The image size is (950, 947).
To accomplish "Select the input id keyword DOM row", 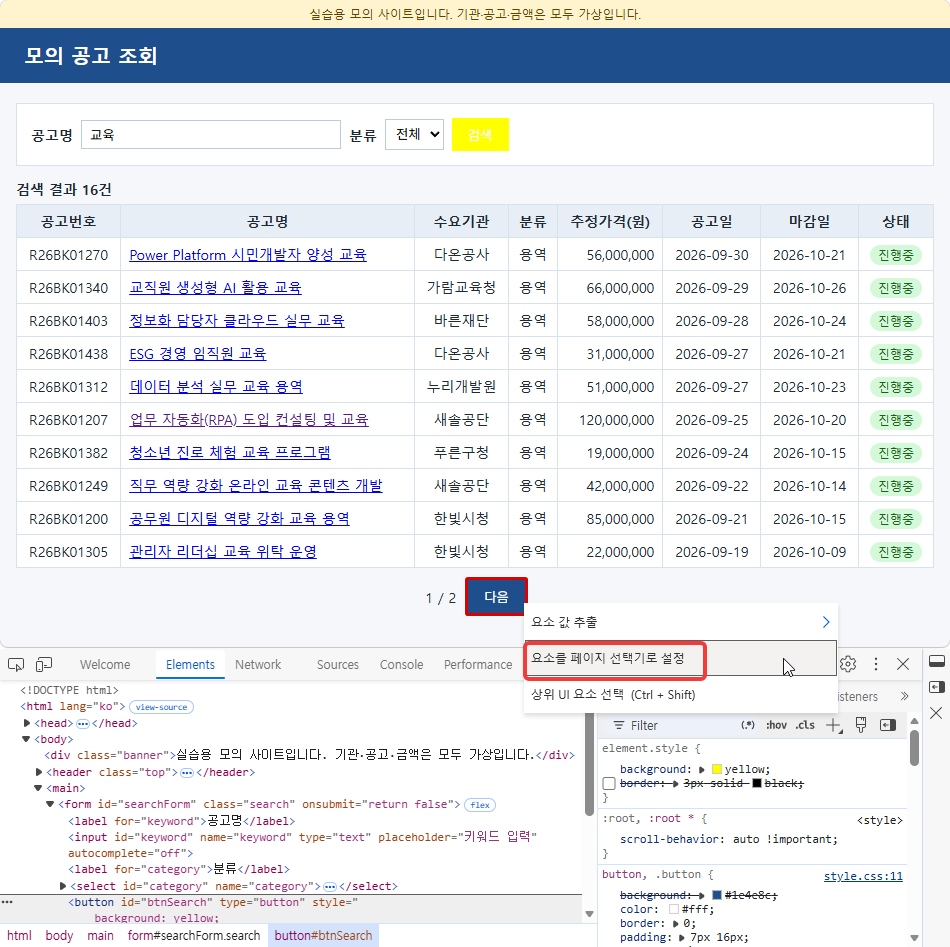I will click(x=302, y=845).
